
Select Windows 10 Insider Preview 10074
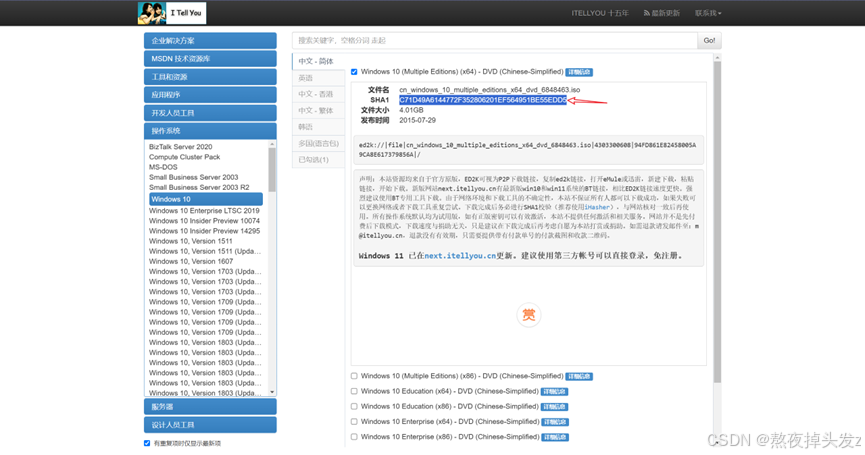click(204, 221)
